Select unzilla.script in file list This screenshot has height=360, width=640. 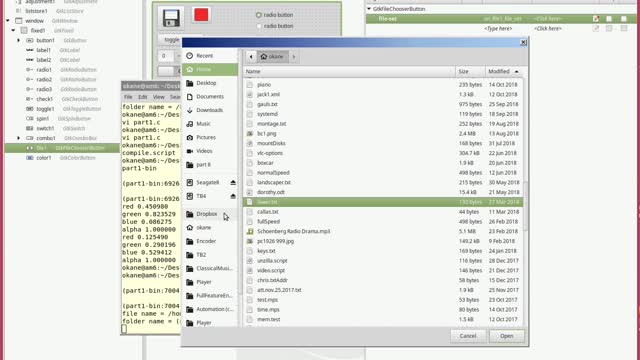pyautogui.click(x=382, y=261)
